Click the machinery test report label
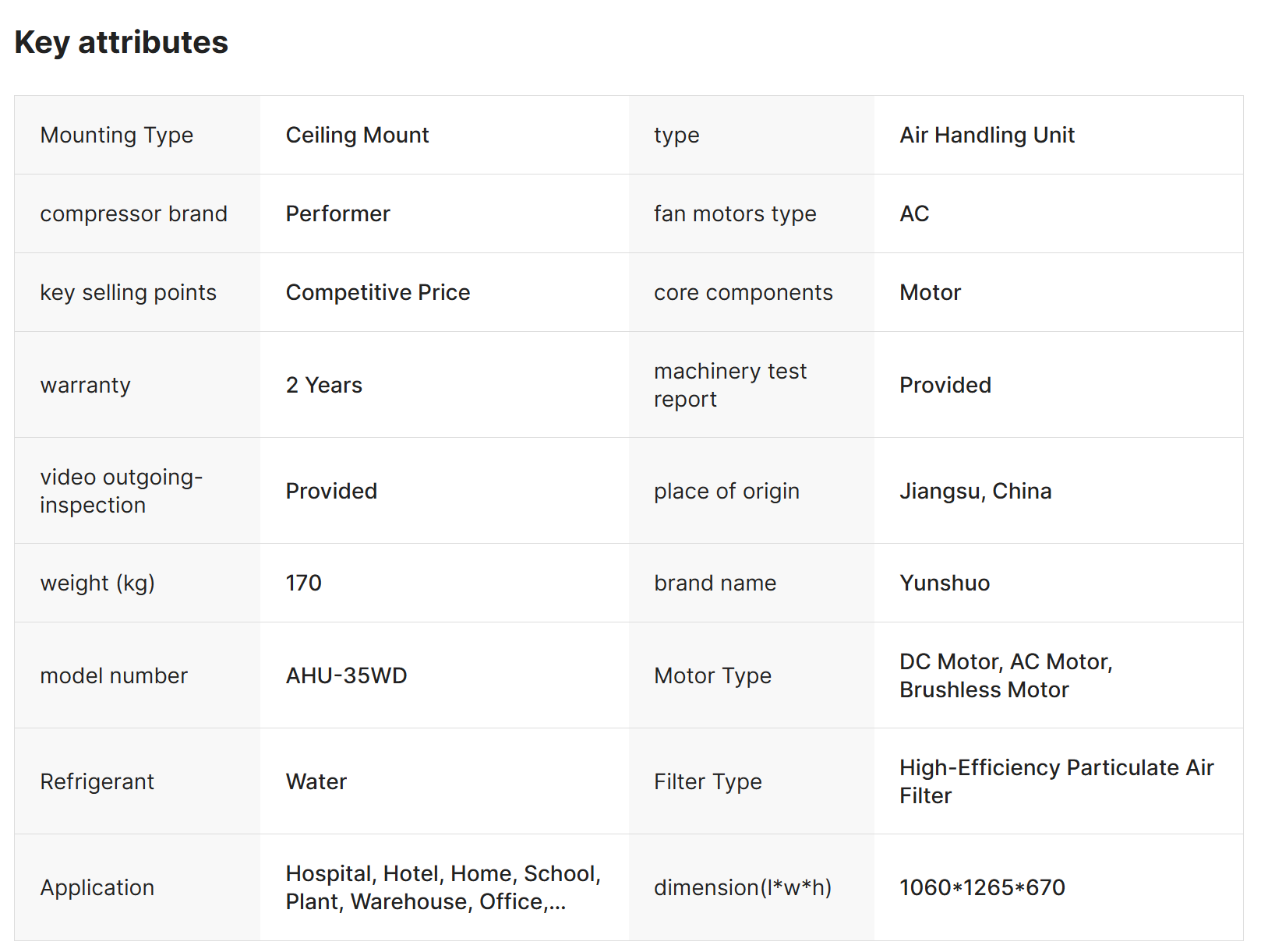The width and height of the screenshot is (1261, 952). tap(730, 385)
